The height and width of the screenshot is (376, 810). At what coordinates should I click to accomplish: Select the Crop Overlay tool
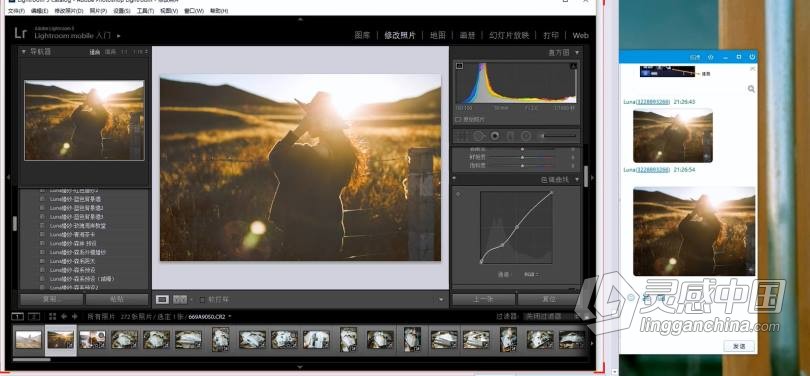point(461,136)
